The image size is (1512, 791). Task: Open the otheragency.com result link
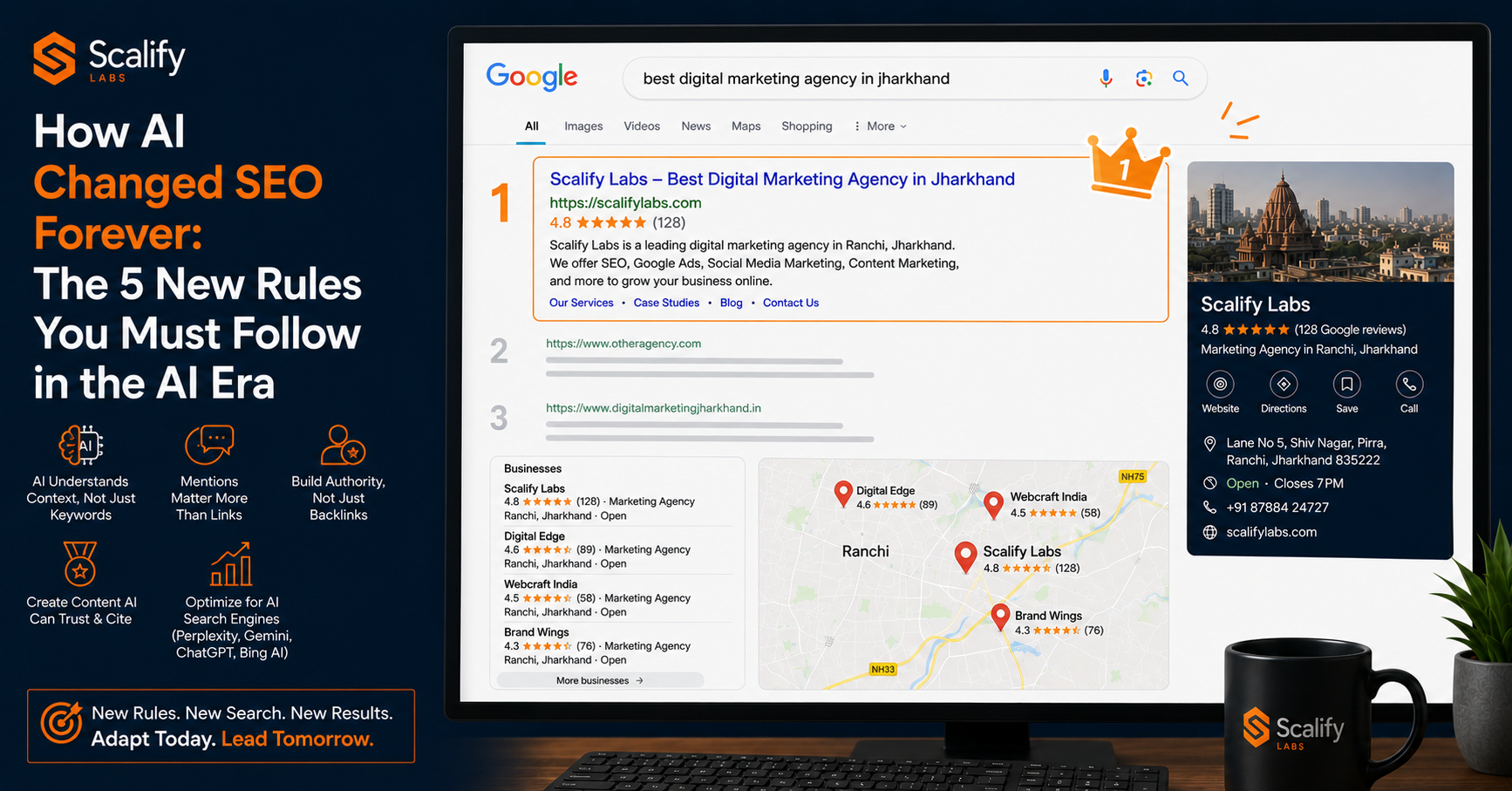pyautogui.click(x=623, y=344)
